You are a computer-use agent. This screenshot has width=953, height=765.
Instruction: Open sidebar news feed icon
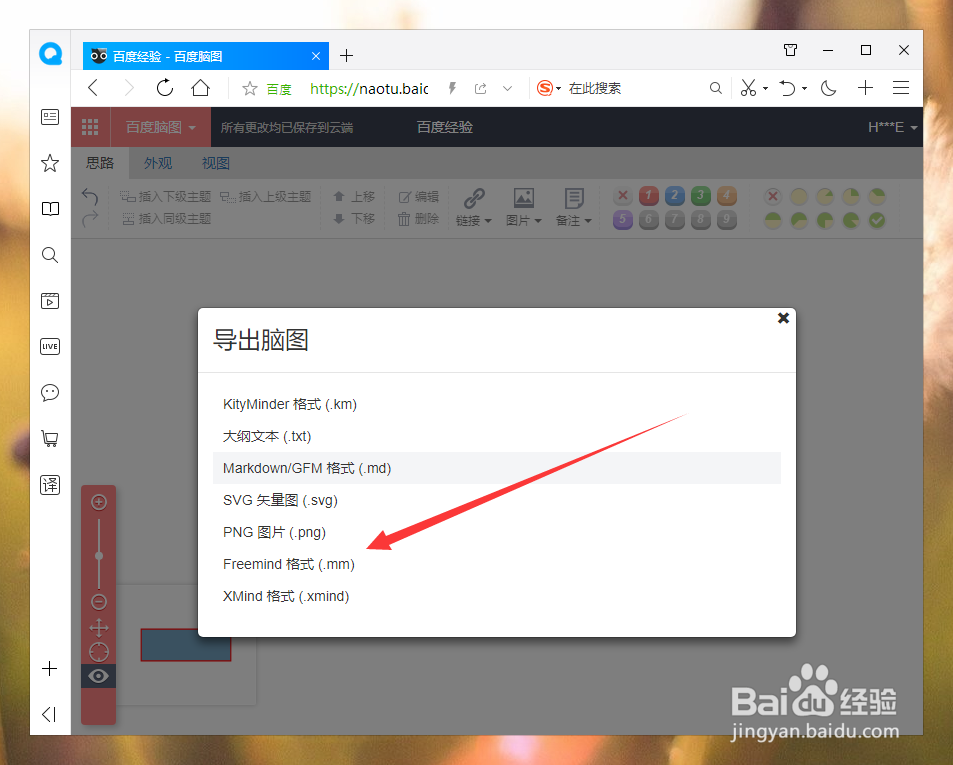coord(50,117)
